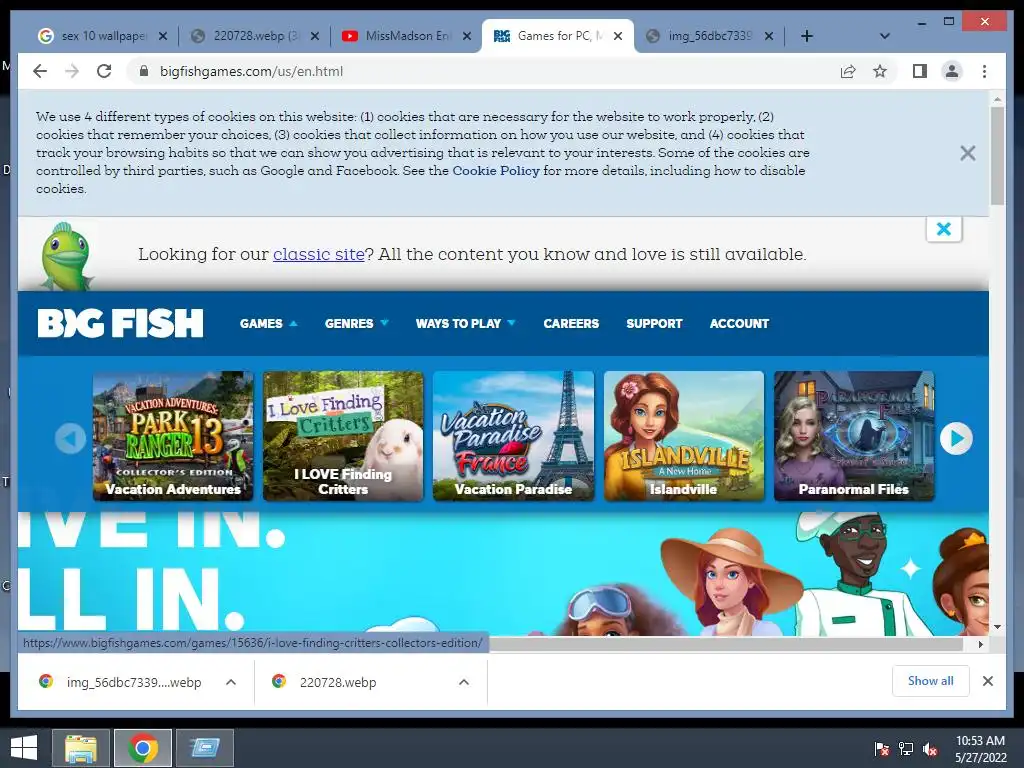1024x768 pixels.
Task: Open the SUPPORT page
Action: coord(654,323)
